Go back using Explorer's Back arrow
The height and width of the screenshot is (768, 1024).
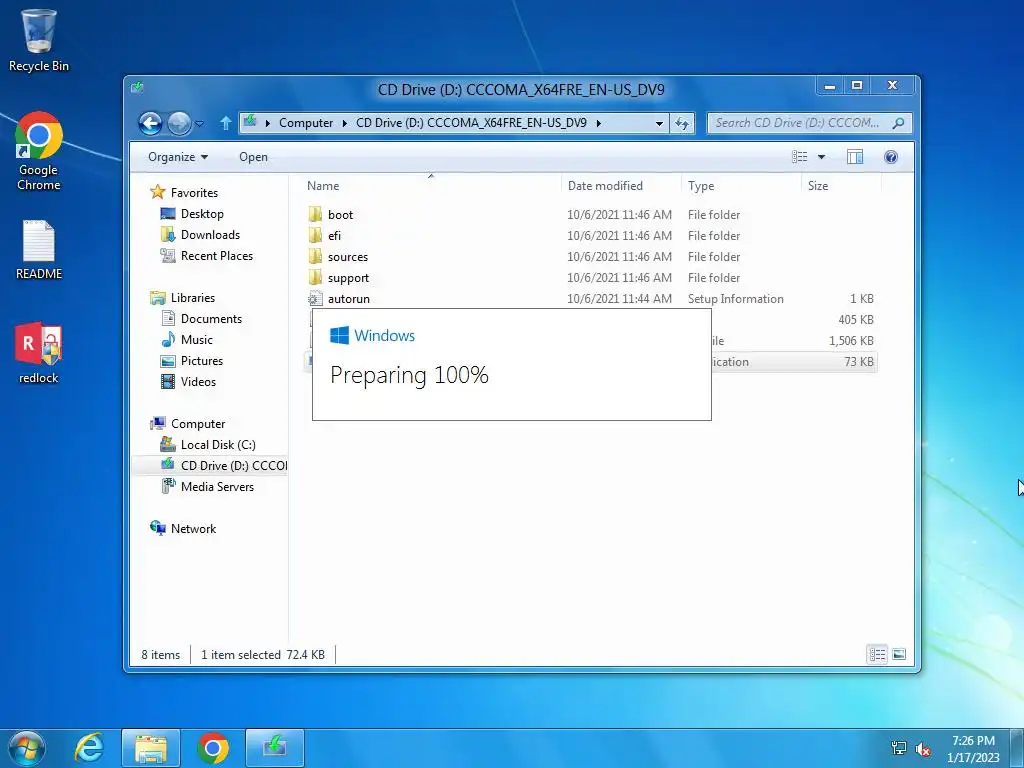click(150, 123)
